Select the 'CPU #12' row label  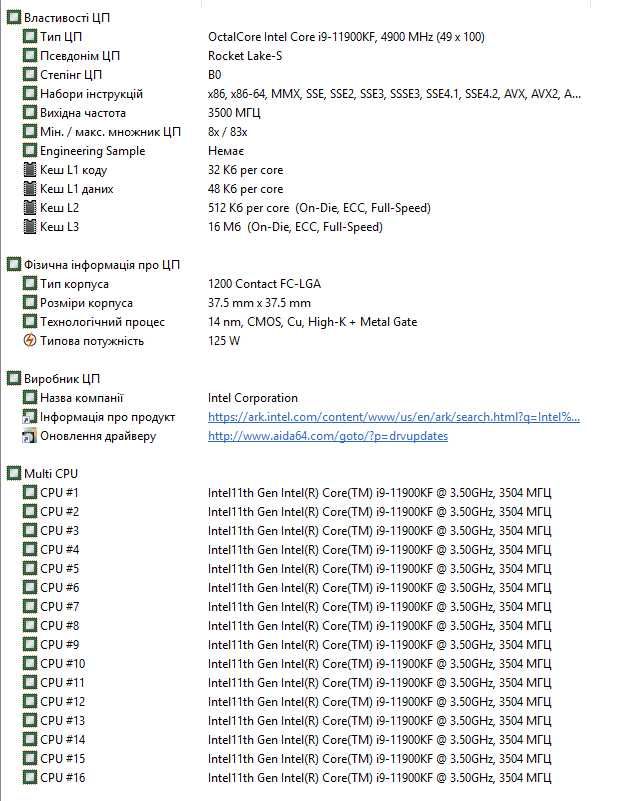point(62,702)
